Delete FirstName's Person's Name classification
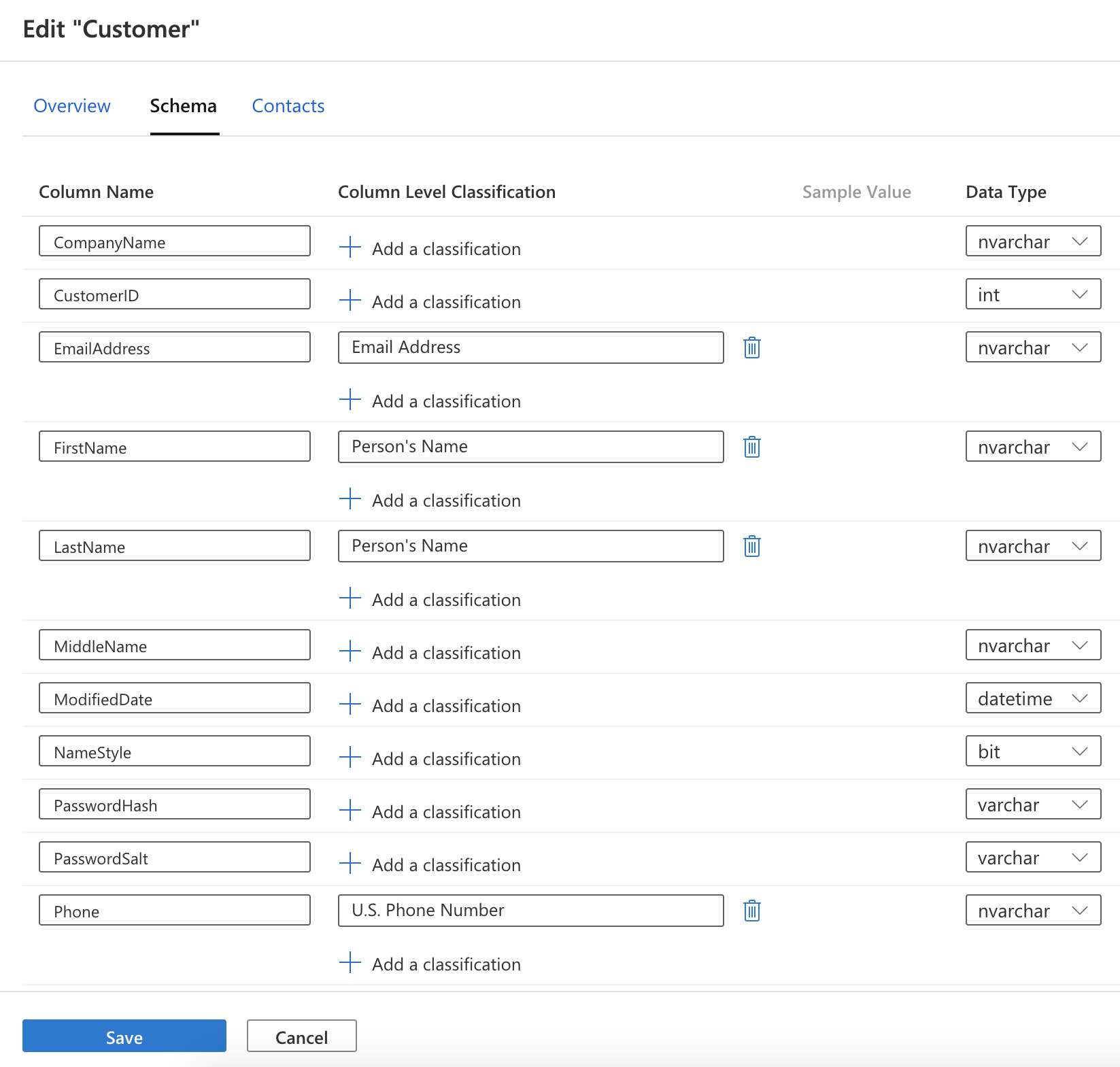This screenshot has width=1120, height=1067. pyautogui.click(x=751, y=447)
